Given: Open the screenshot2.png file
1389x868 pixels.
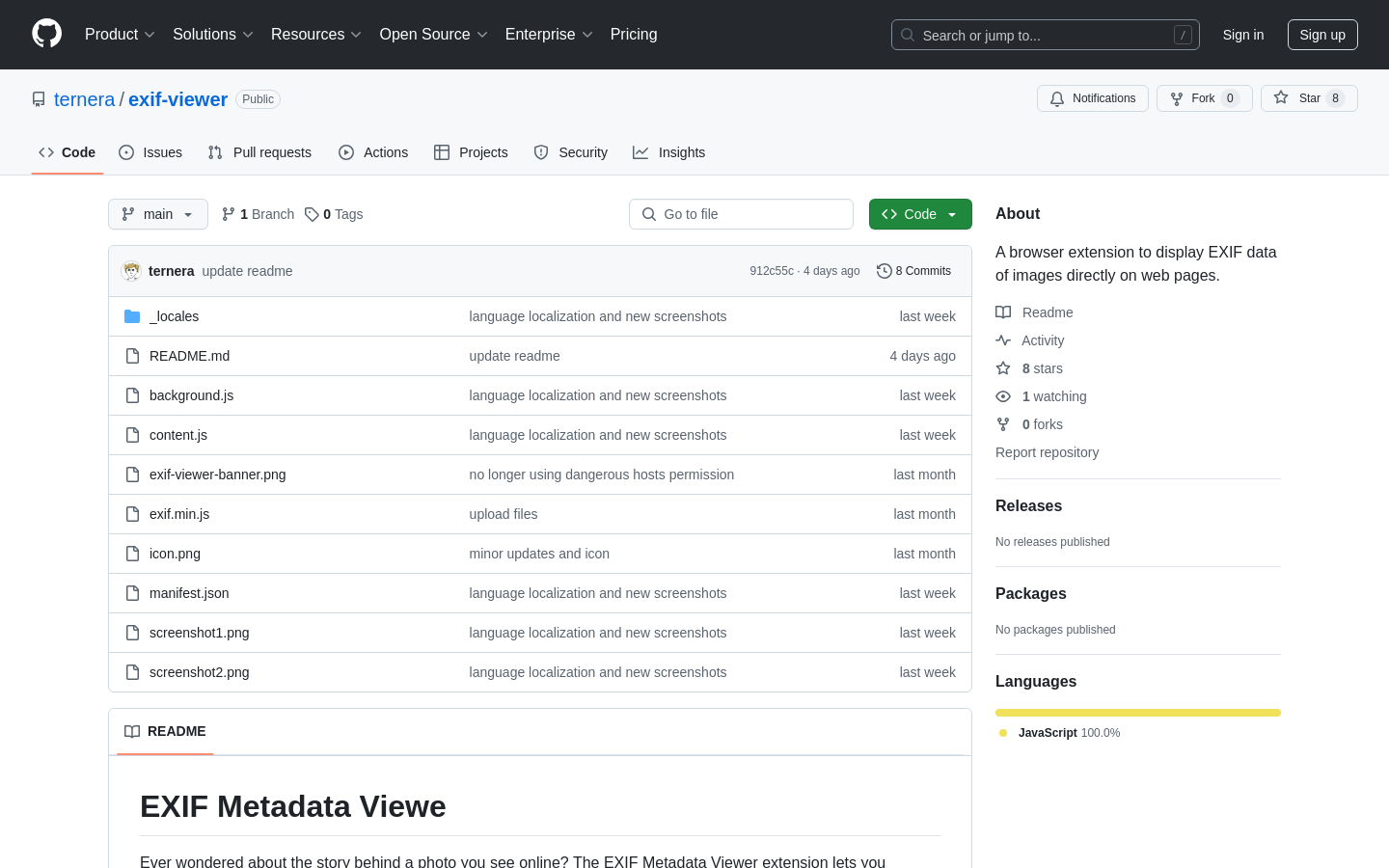Looking at the screenshot, I should point(199,672).
